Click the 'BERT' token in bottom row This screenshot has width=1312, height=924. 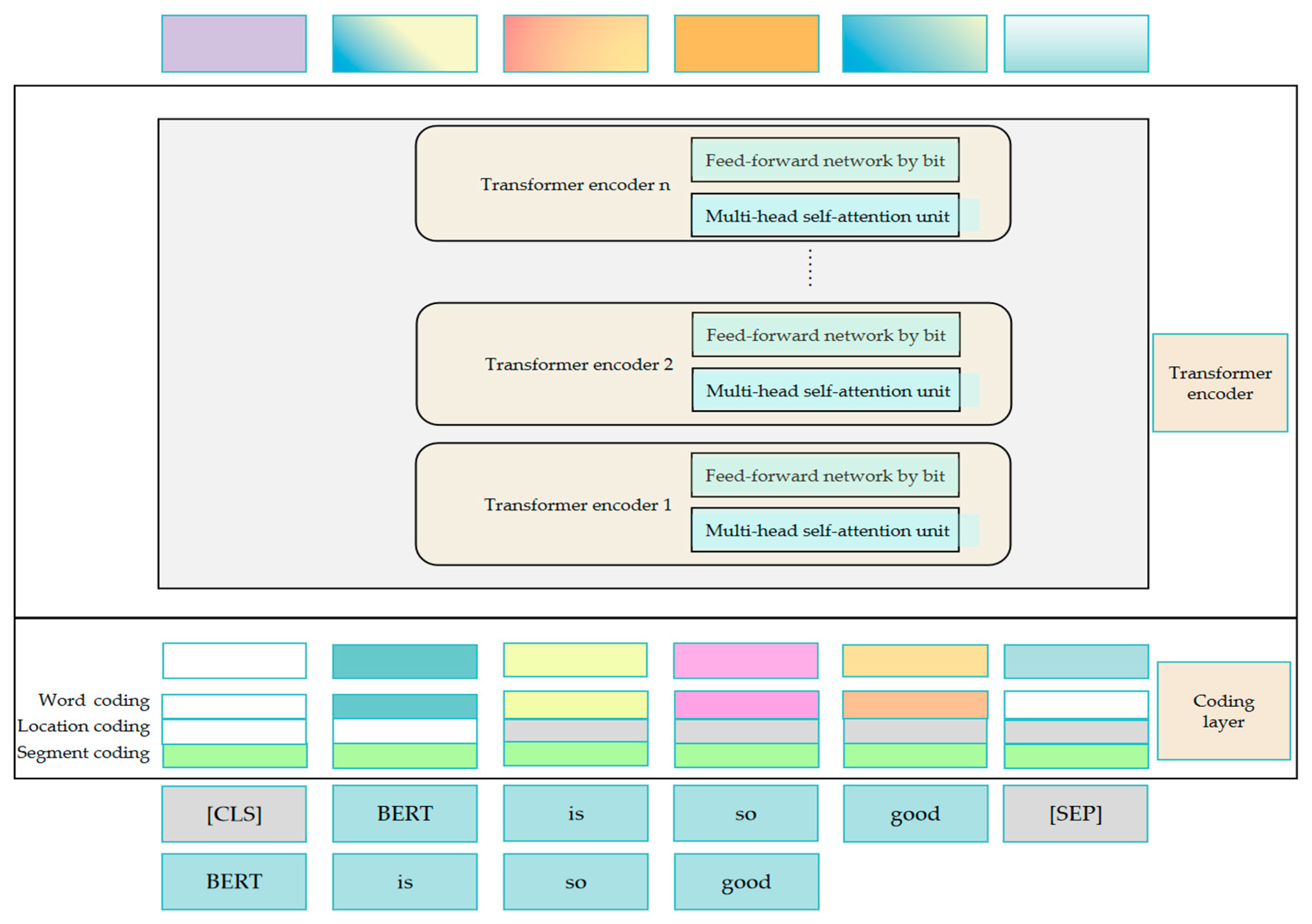pyautogui.click(x=234, y=882)
